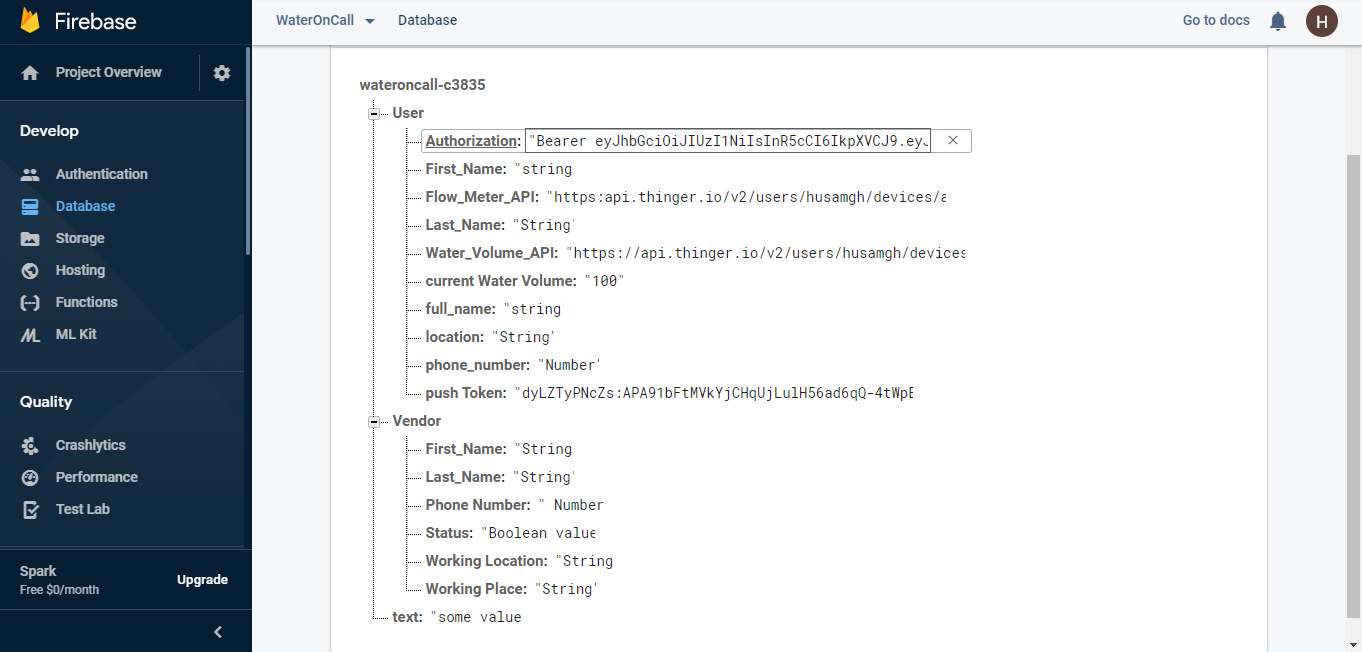Click the Test Lab checklist icon

pyautogui.click(x=30, y=509)
